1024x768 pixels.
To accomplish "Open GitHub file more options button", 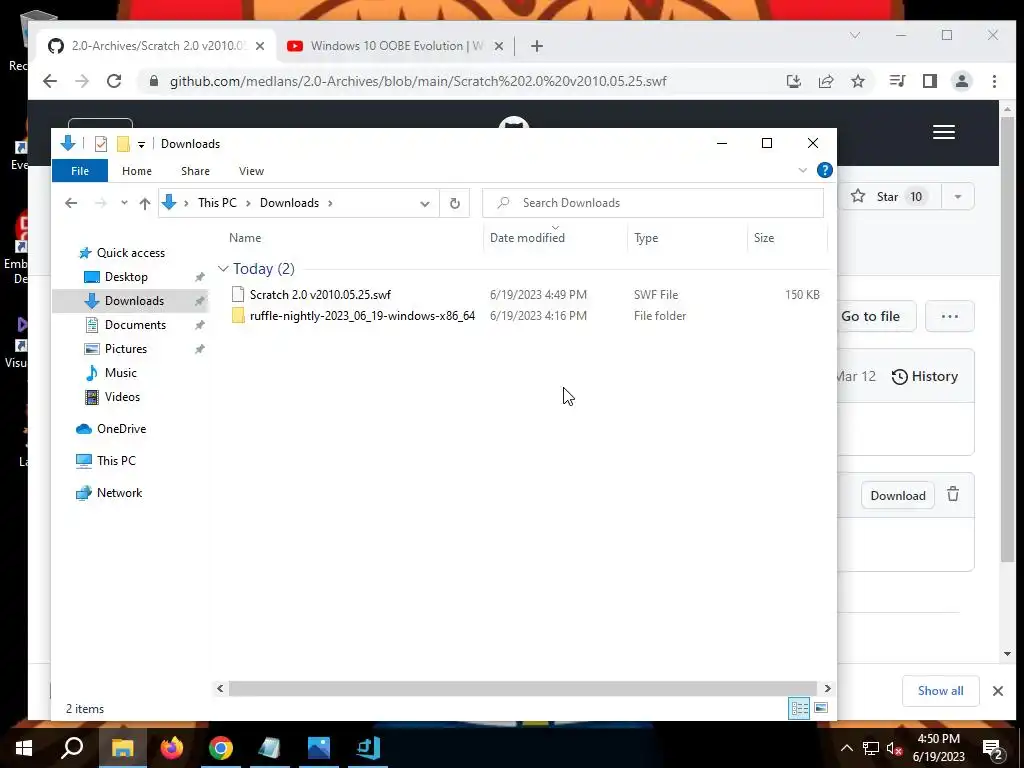I will pyautogui.click(x=950, y=317).
